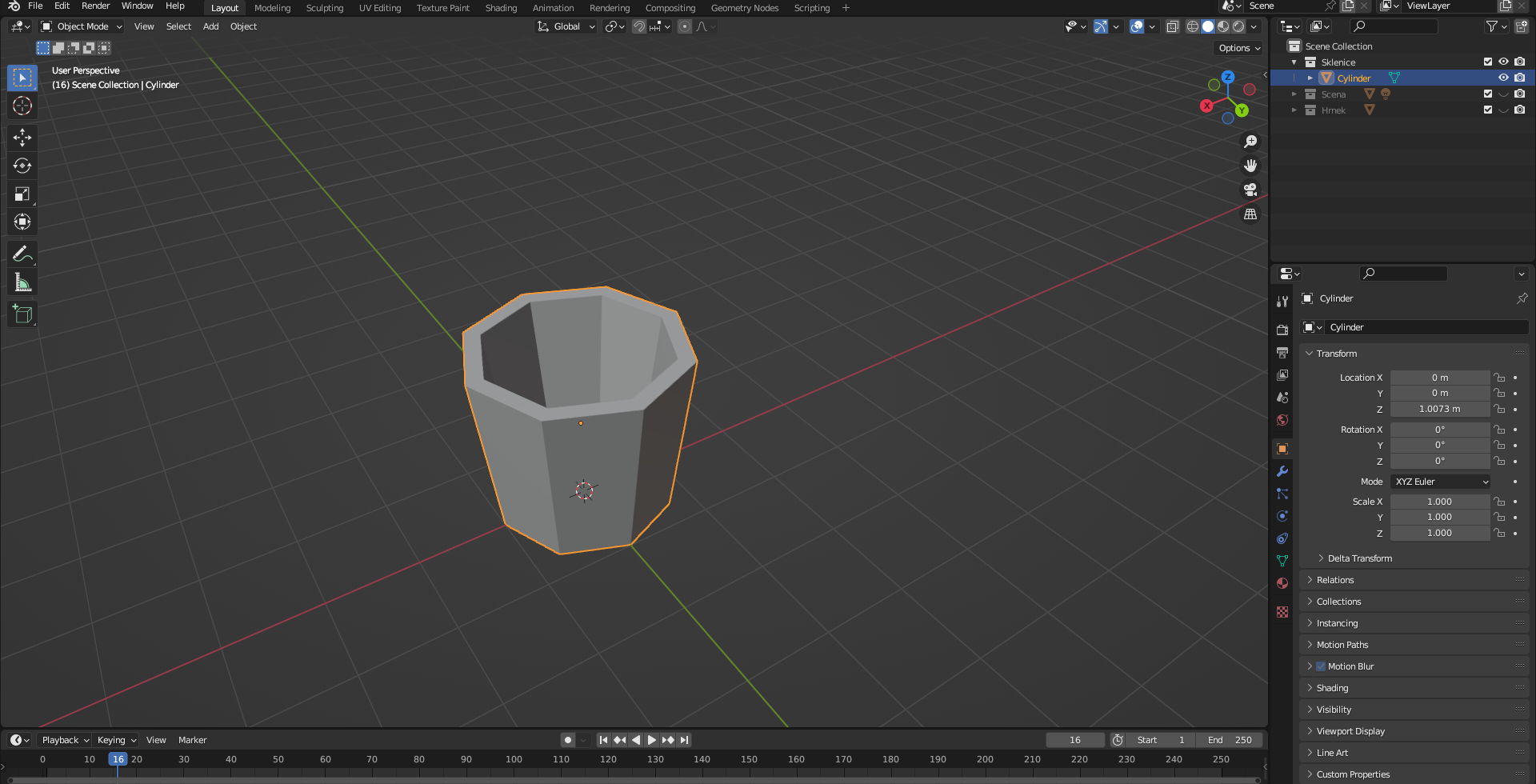Collapse the Transform panel
Viewport: 1536px width, 784px height.
tap(1337, 354)
